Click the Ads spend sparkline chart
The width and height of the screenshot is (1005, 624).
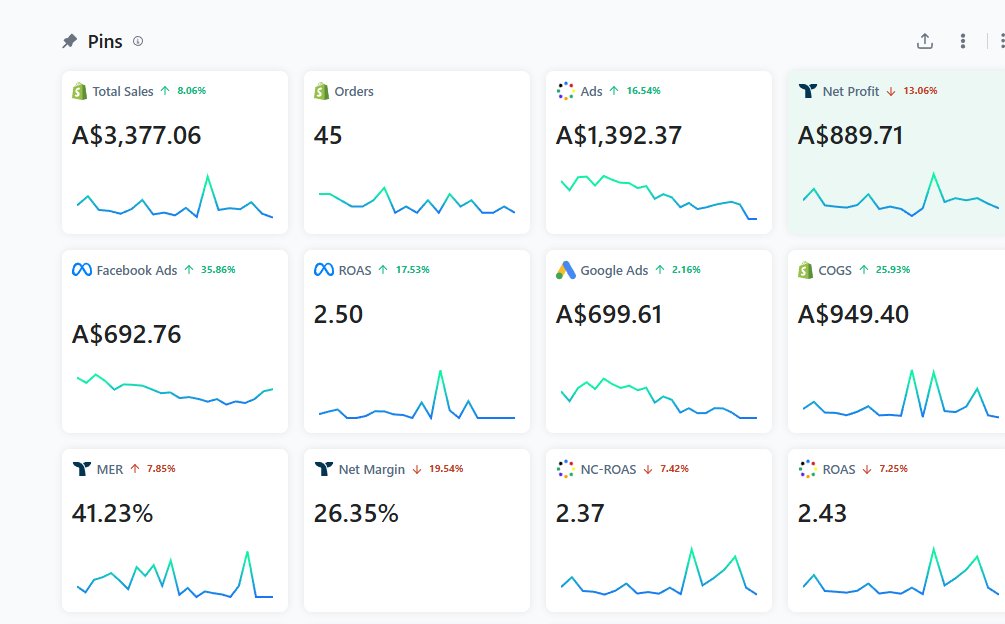[x=658, y=197]
